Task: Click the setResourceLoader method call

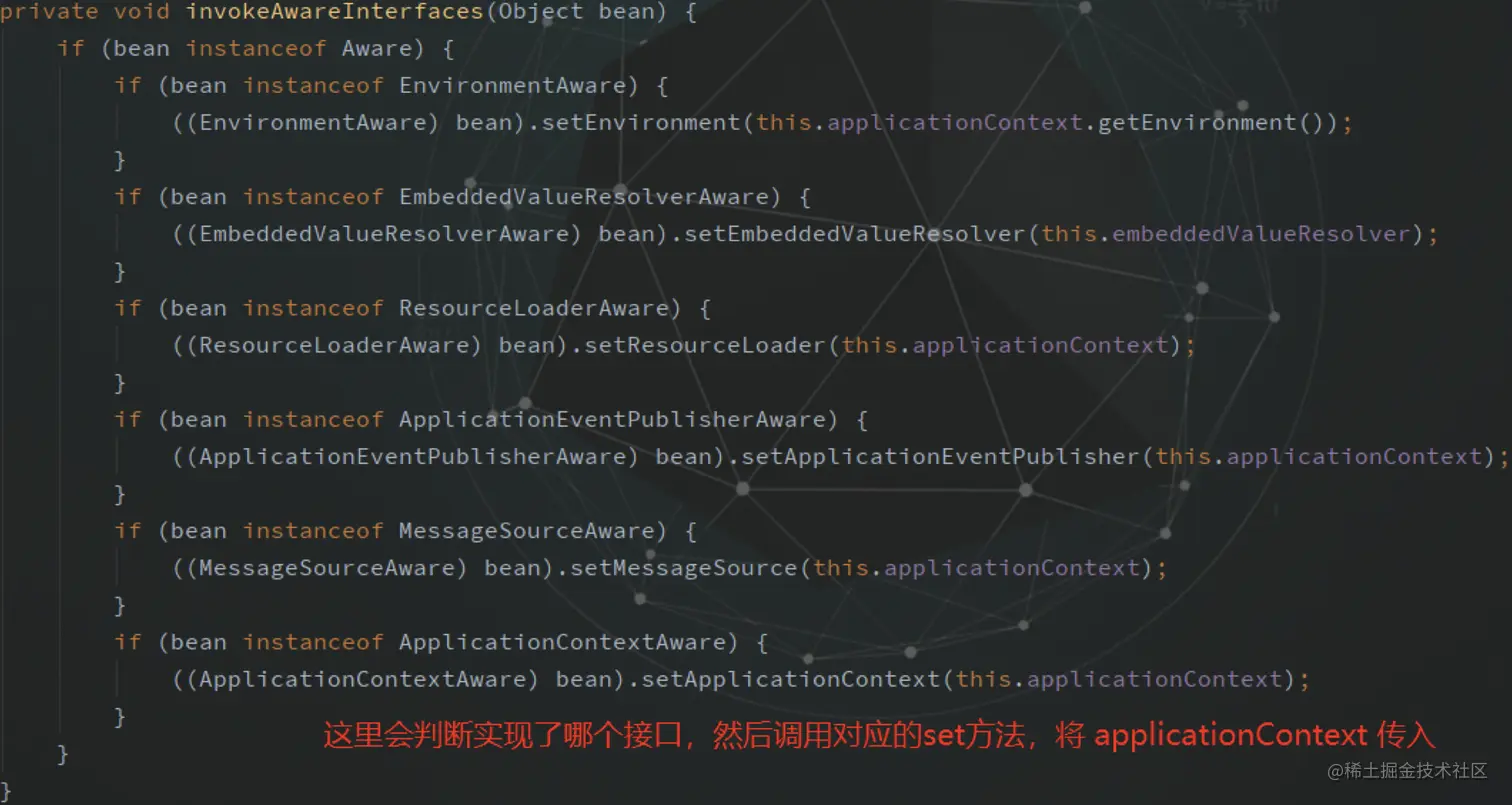Action: [x=705, y=345]
